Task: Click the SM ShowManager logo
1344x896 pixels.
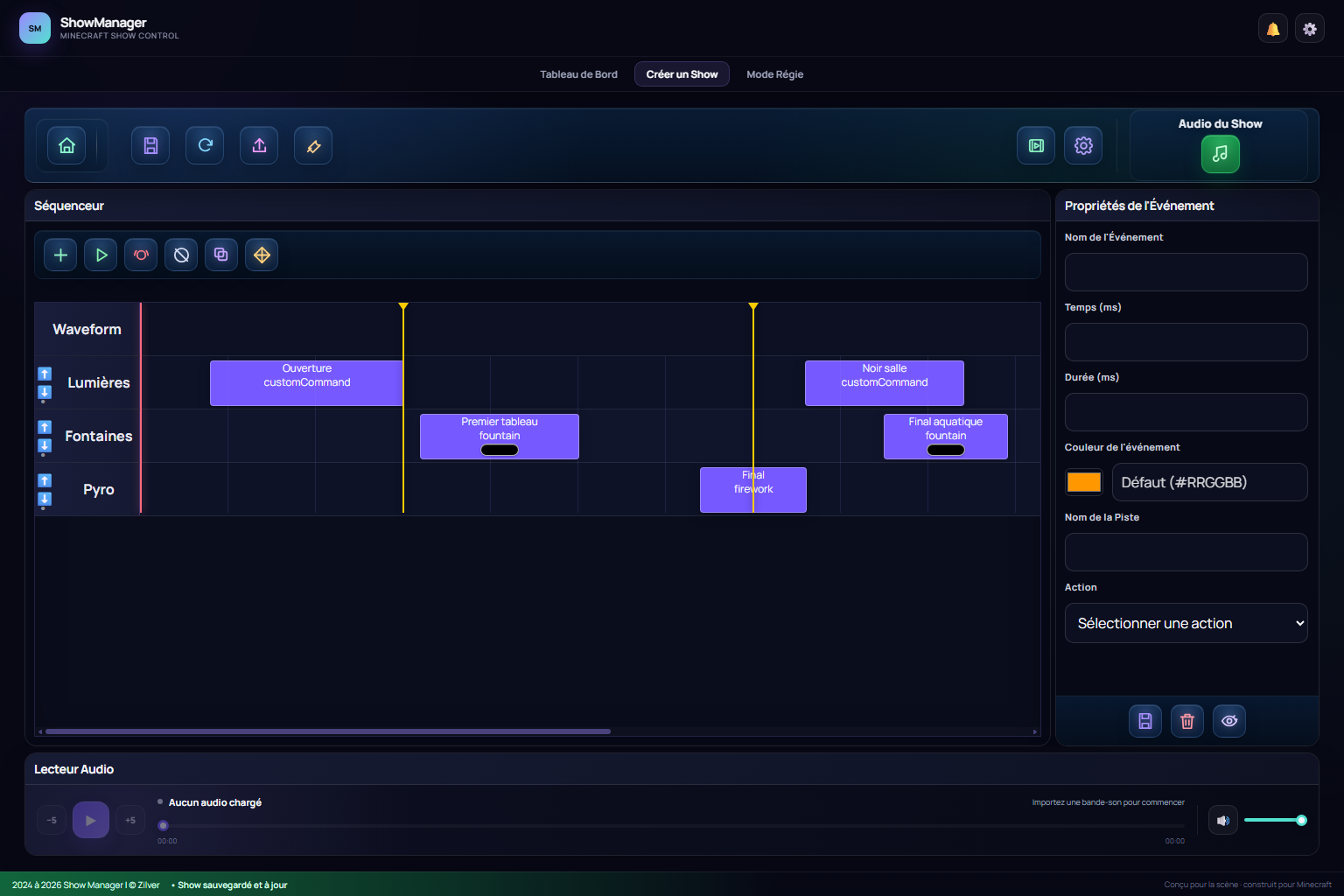Action: 35,28
